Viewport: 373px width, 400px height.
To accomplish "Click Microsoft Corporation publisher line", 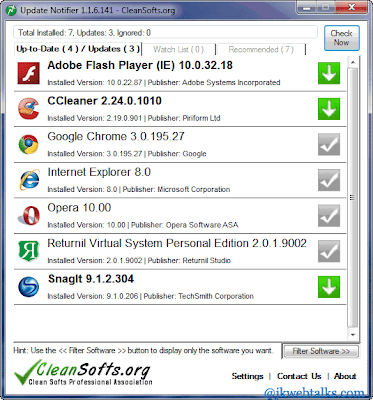I will (x=139, y=189).
